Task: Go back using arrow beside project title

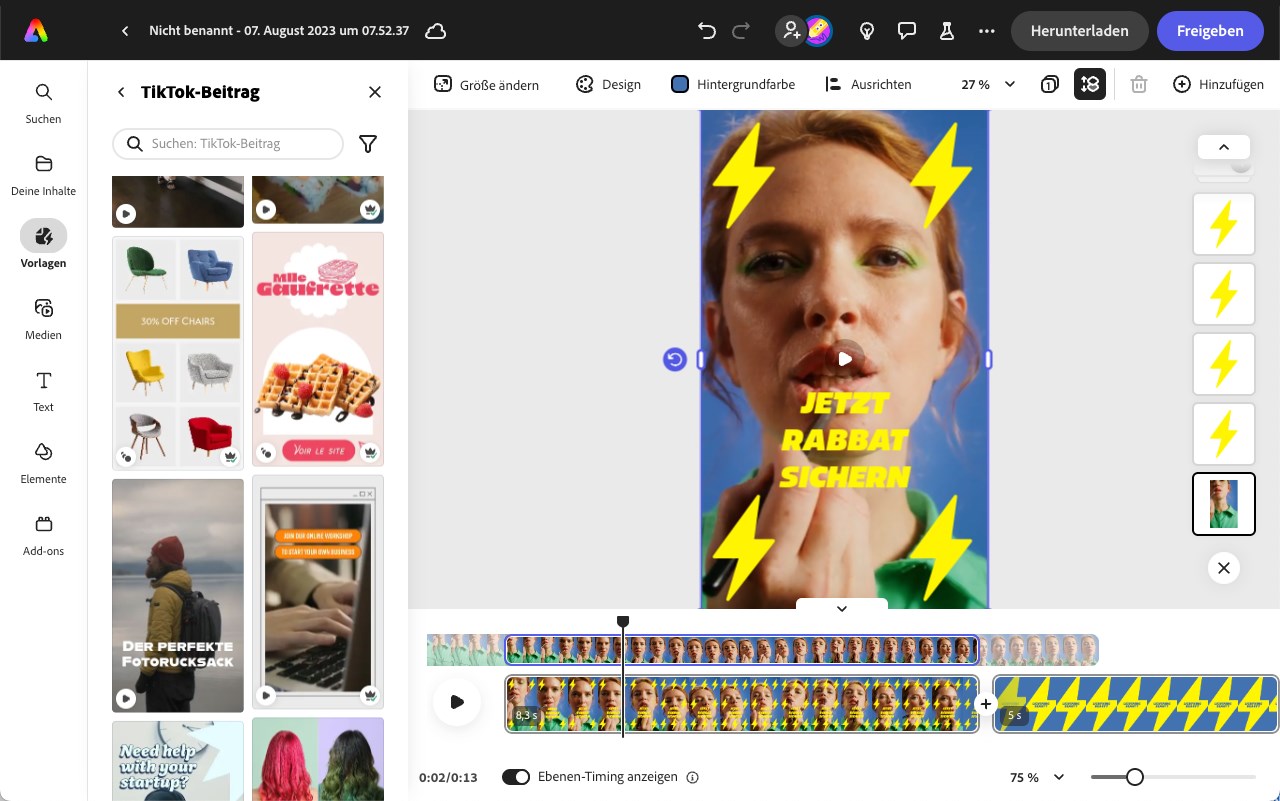Action: 125,31
